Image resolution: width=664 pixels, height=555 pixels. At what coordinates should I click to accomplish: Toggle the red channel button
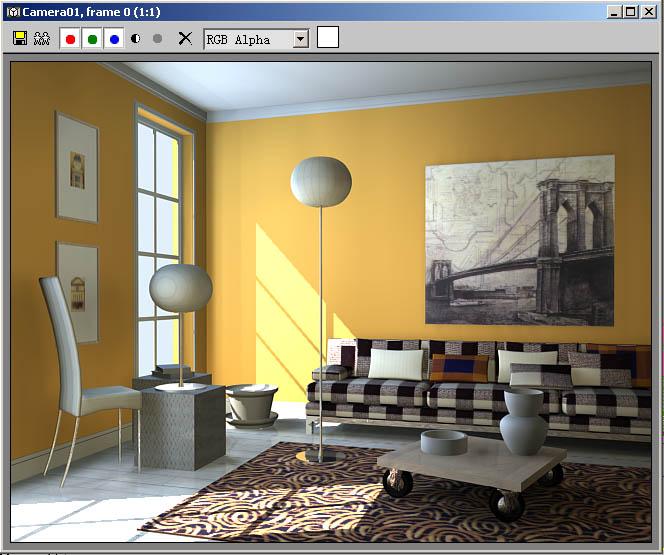click(70, 39)
